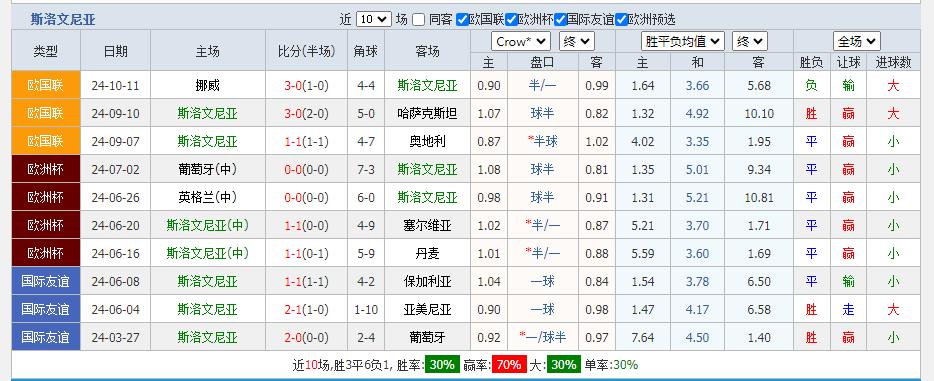Screen dimensions: 934x381
Task: Click handicap 半/一 in the 24-10-11 row
Action: tap(542, 85)
